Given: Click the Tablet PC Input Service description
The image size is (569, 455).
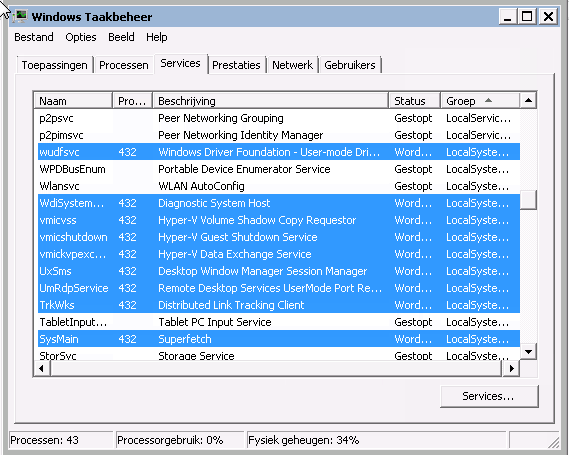Looking at the screenshot, I should coord(215,322).
